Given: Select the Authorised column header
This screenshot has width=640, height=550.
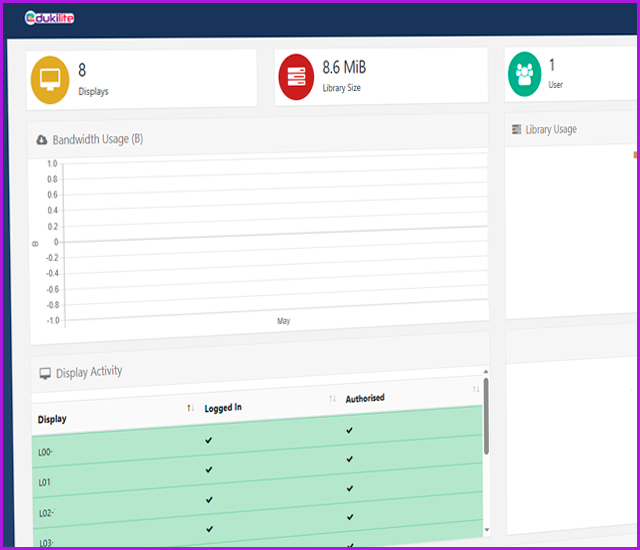Looking at the screenshot, I should (x=364, y=398).
